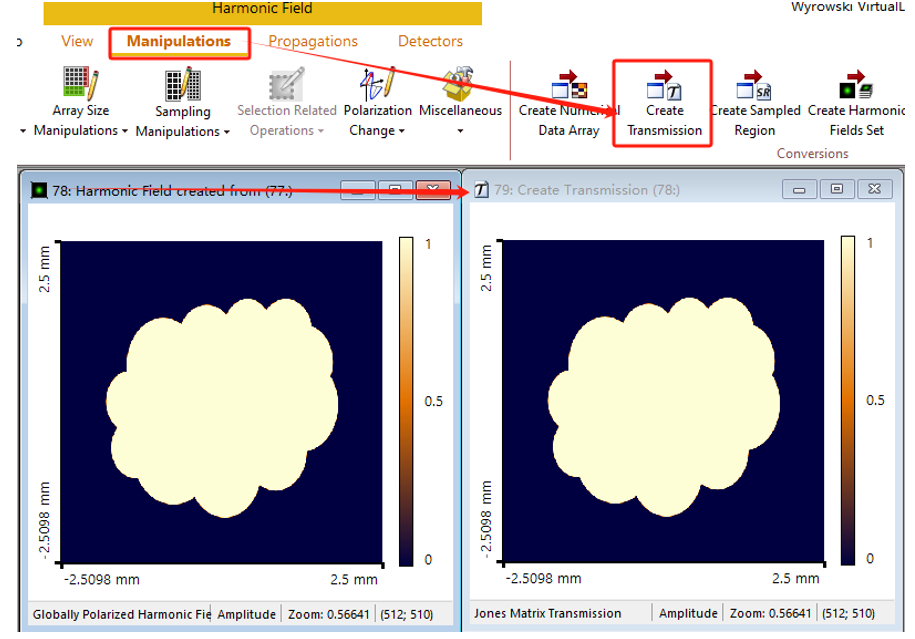The height and width of the screenshot is (639, 915).
Task: Switch to the Propagations ribbon tab
Action: (x=313, y=41)
